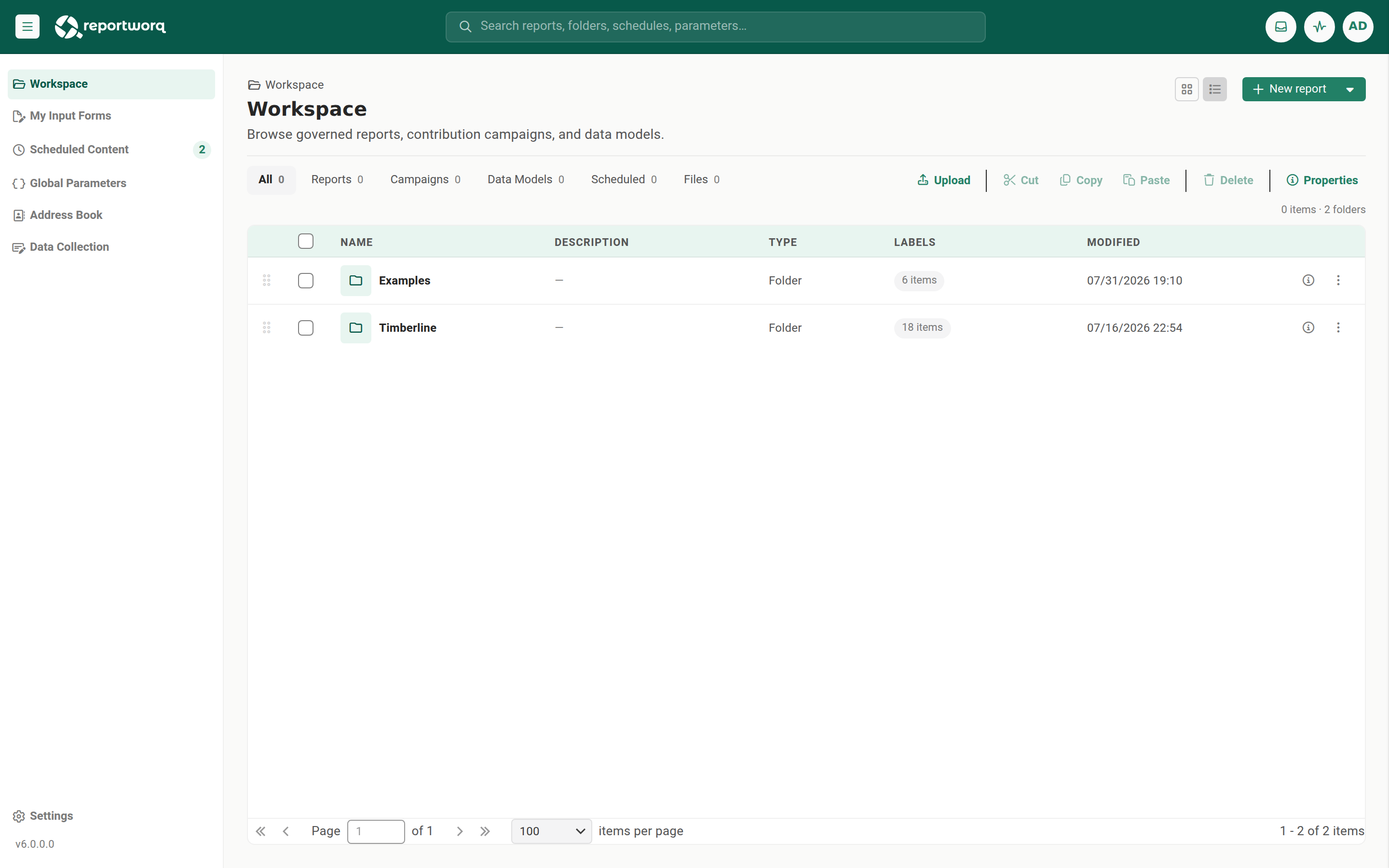Click info icon for Examples row
Viewport: 1389px width, 868px height.
[x=1308, y=280]
